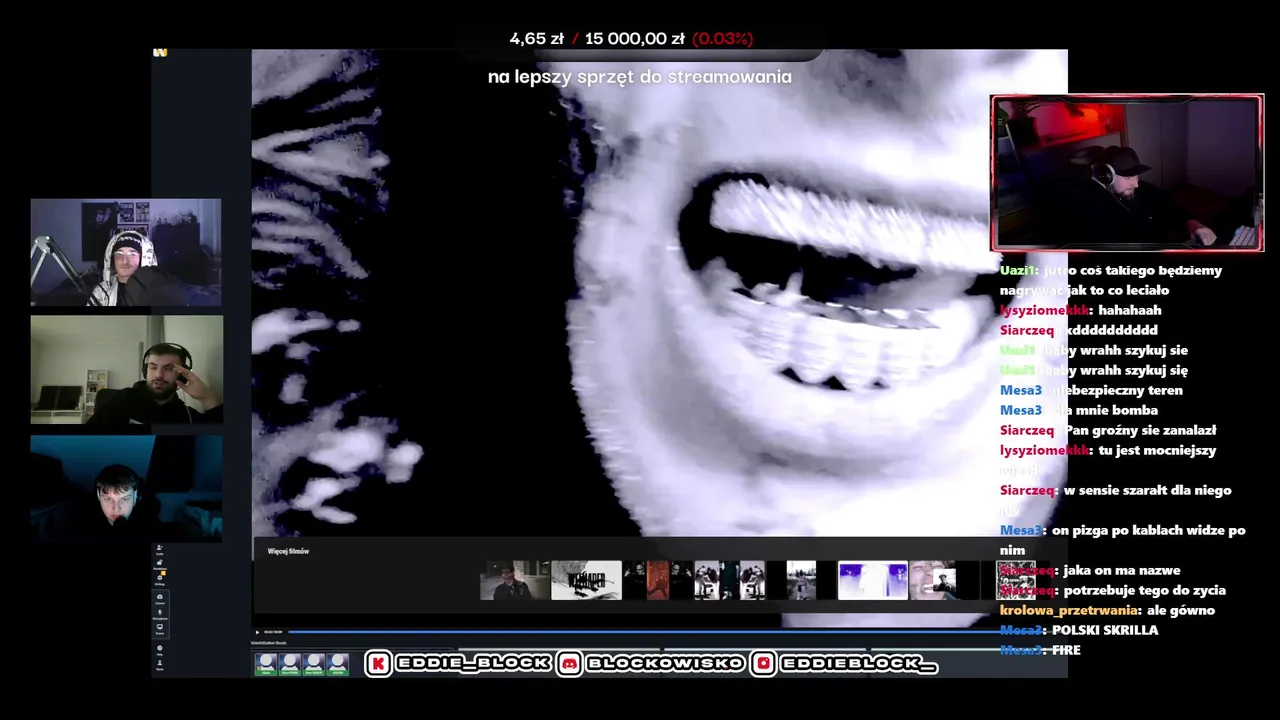
Task: Select the first participant avatar tile
Action: tap(266, 663)
